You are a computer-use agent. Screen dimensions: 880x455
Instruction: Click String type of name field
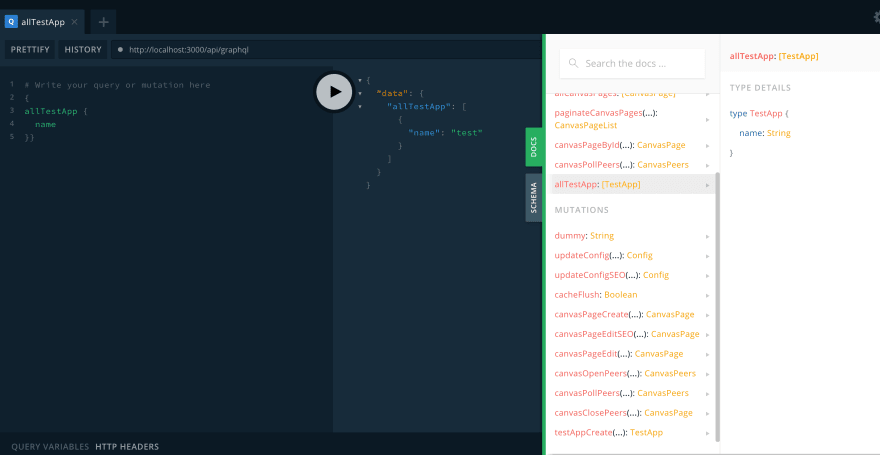(x=778, y=133)
